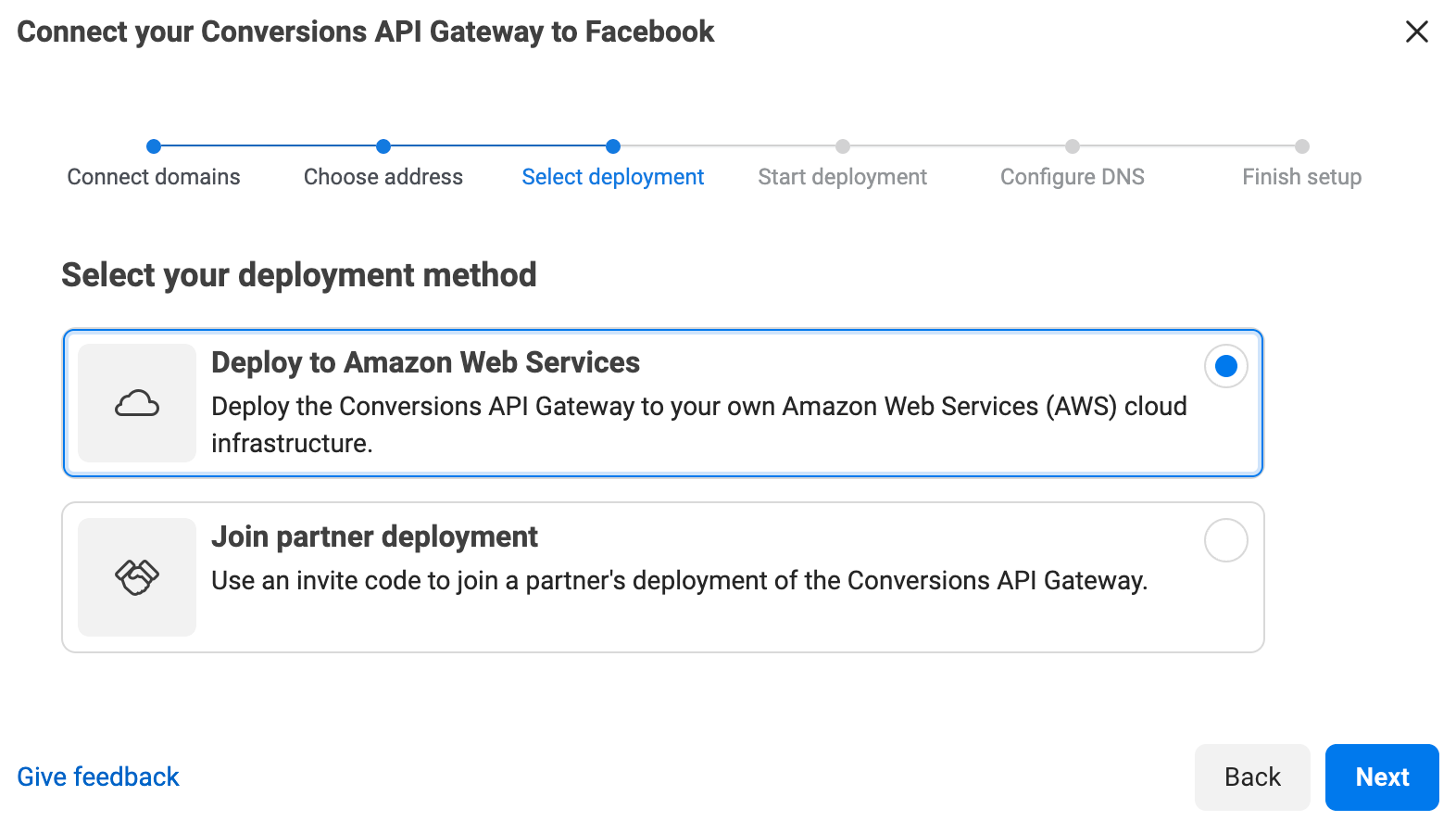Click the Start deployment progress dot
The width and height of the screenshot is (1456, 821).
tap(843, 146)
